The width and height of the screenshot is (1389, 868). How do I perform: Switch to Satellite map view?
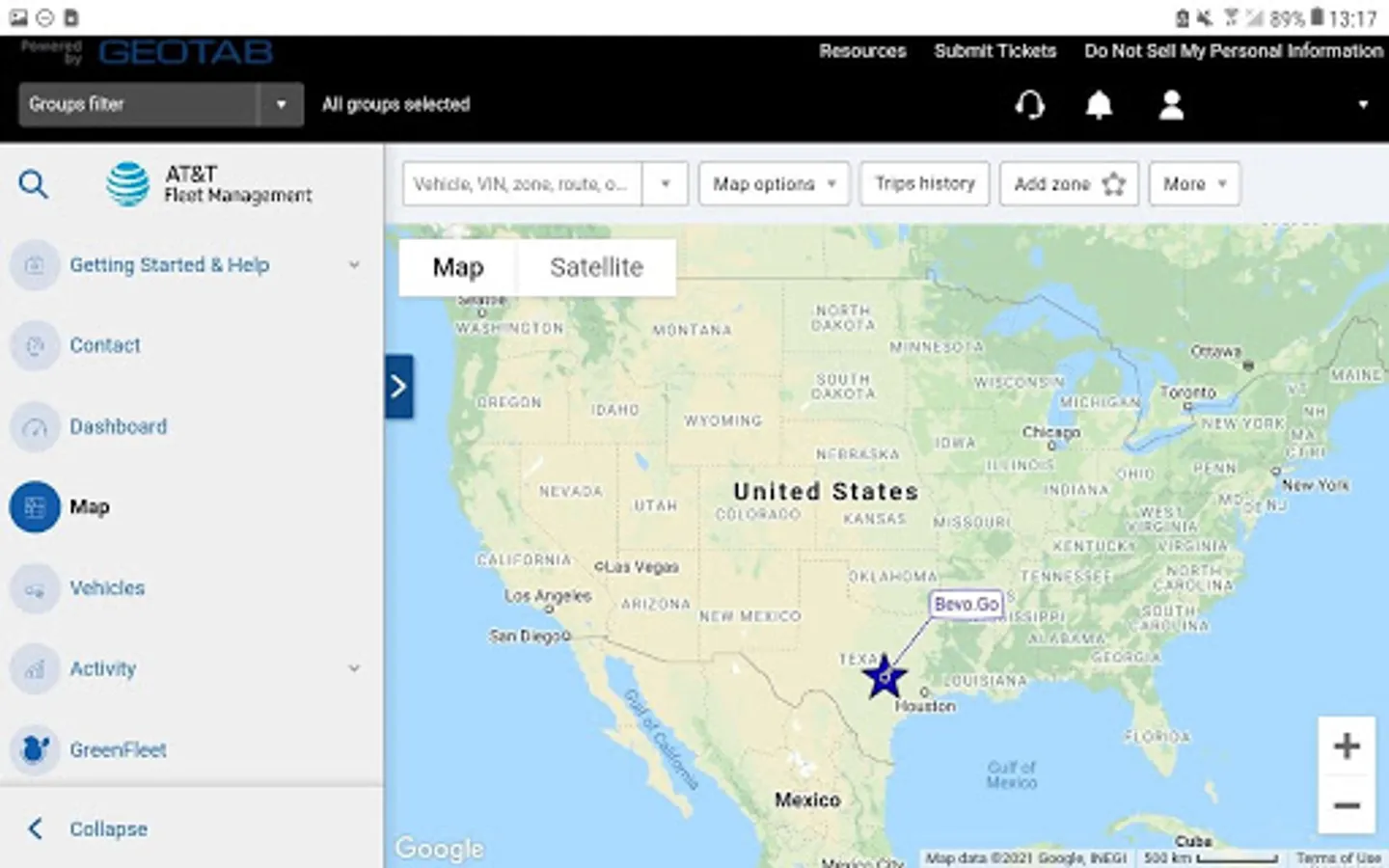596,267
